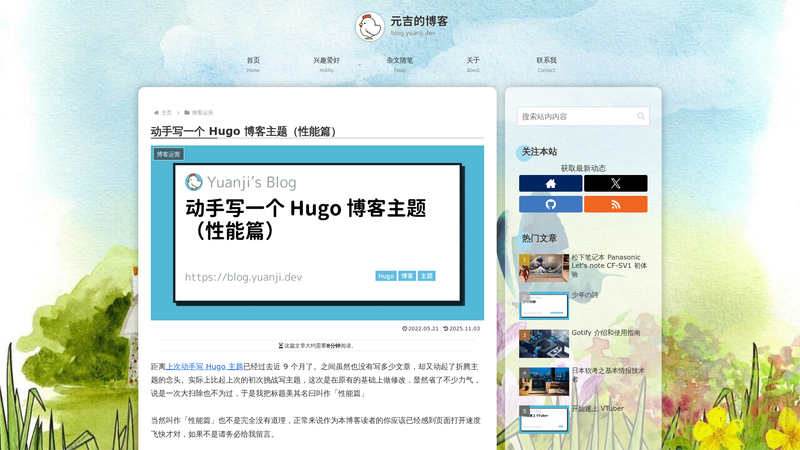This screenshot has width=800, height=450.
Task: Open popular post 松下笔记本 Panasonic Let's note
Action: [x=609, y=265]
